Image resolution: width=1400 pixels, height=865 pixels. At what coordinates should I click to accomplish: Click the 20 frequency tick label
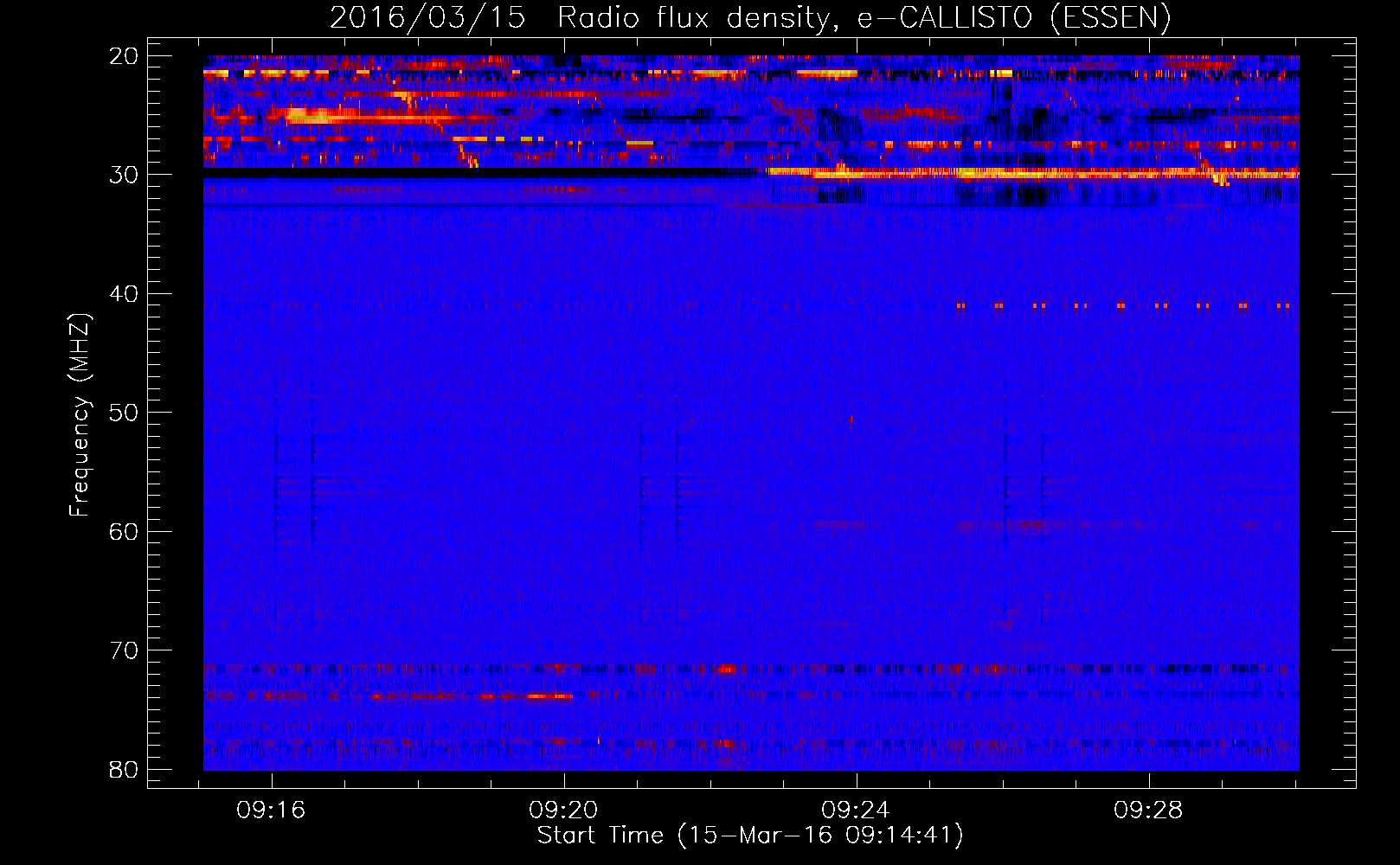click(x=125, y=56)
